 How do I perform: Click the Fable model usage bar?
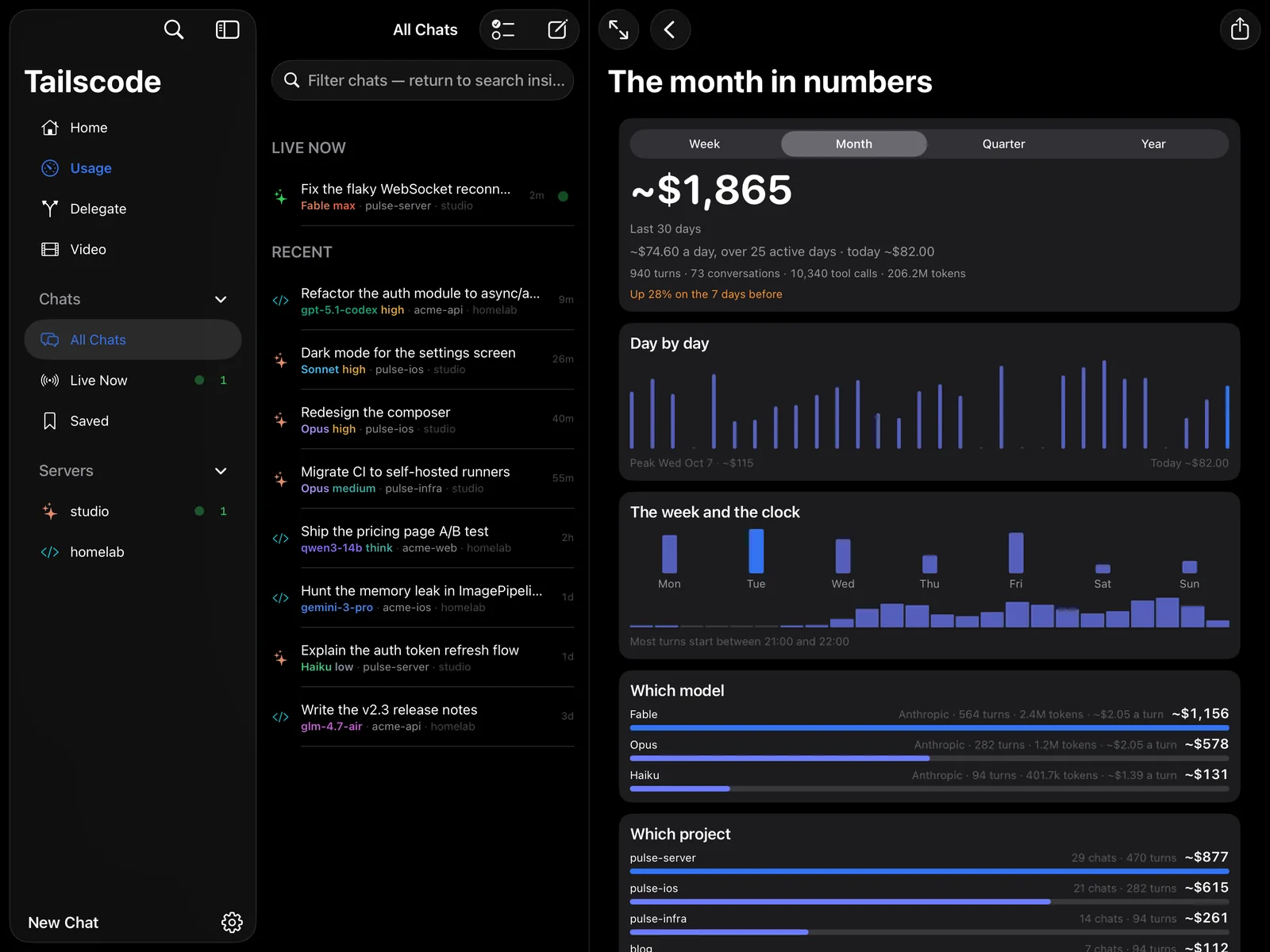pos(929,727)
